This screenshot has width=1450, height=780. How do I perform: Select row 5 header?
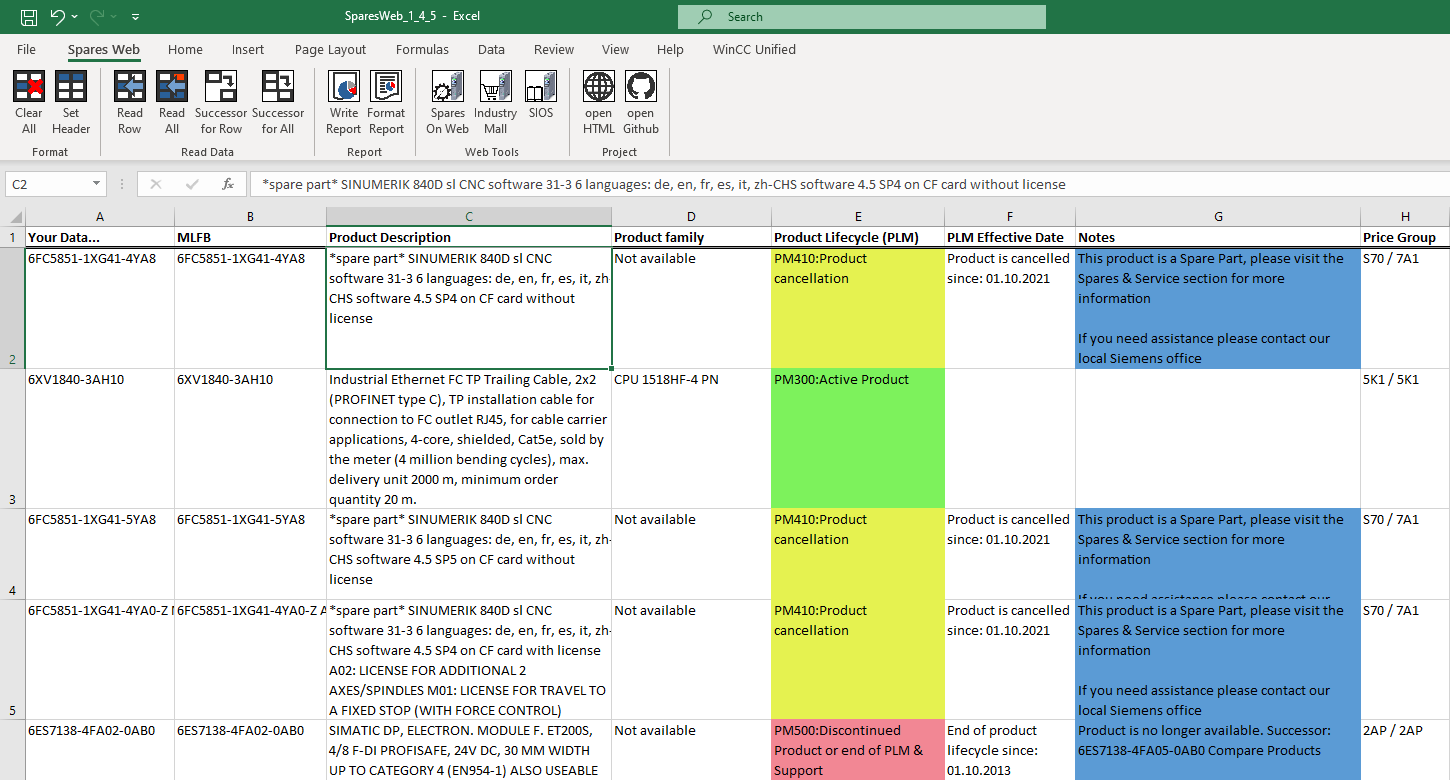click(12, 659)
